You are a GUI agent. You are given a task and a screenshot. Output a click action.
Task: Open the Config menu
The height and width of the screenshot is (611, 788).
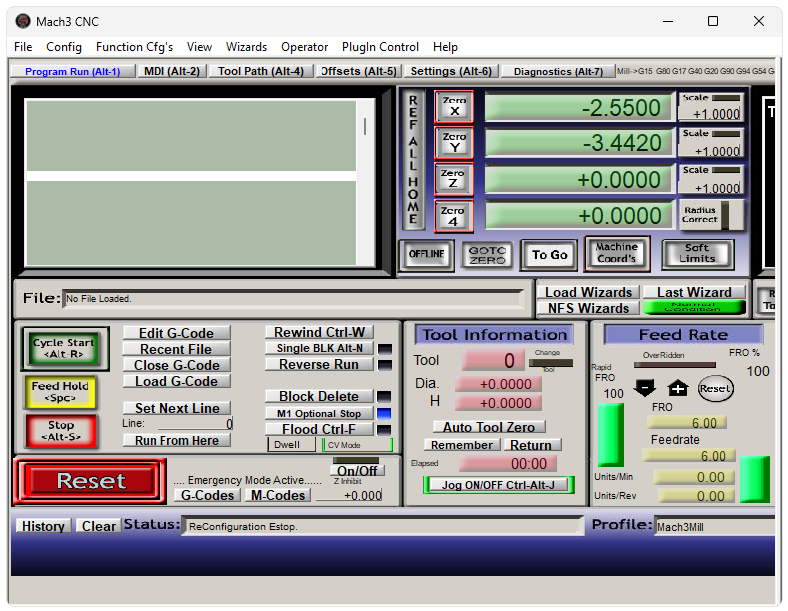tap(64, 47)
